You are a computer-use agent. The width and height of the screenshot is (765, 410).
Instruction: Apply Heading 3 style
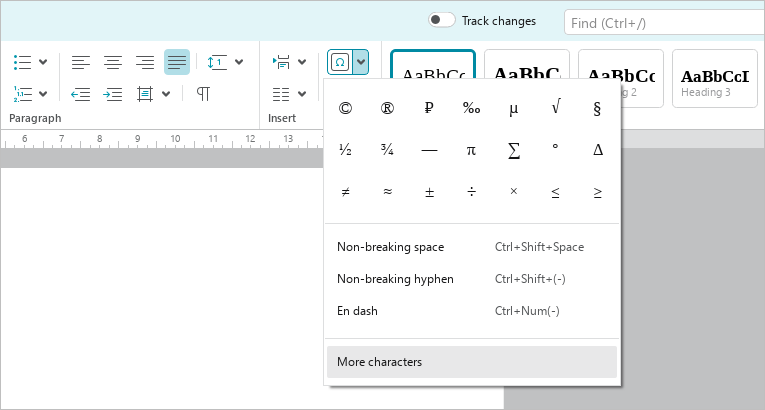click(715, 79)
